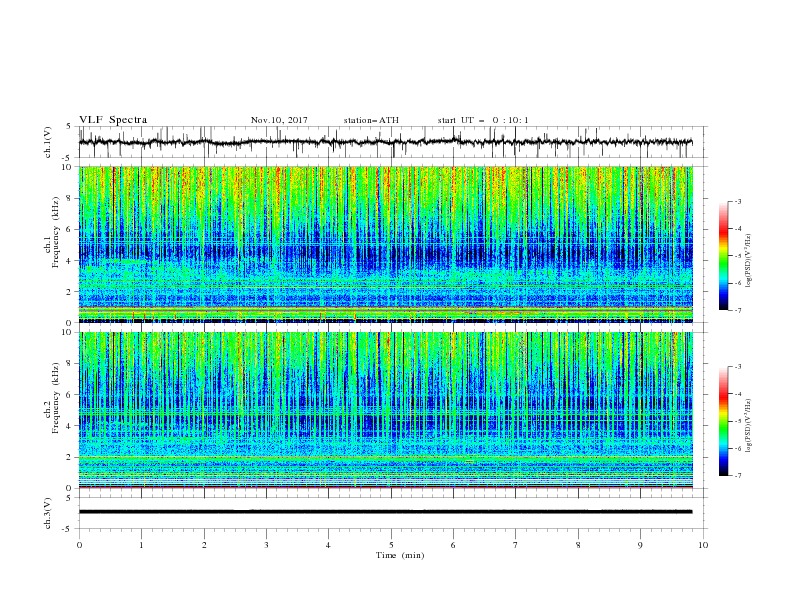Viewport: 792px width, 612px height.
Task: Click the "7" tick label on the Time axis
Action: (516, 545)
